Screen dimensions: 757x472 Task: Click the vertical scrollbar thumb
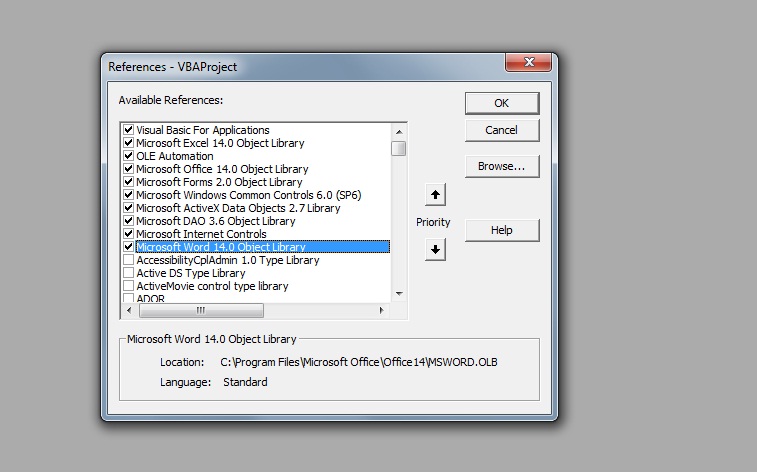pyautogui.click(x=399, y=149)
